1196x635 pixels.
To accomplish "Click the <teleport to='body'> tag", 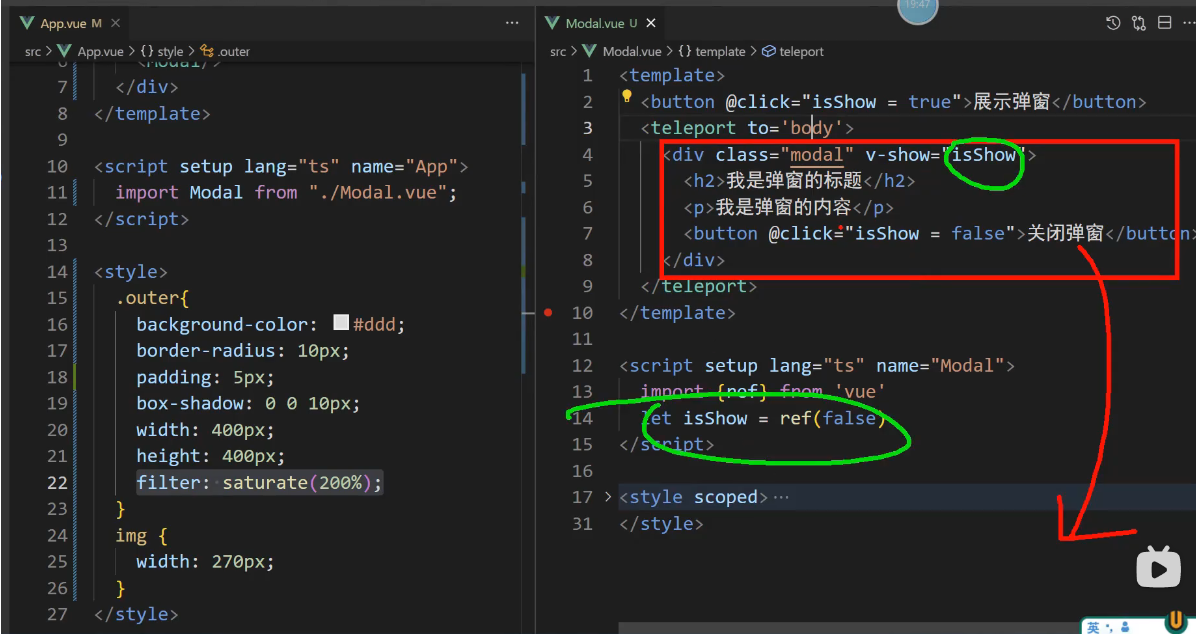I will click(x=748, y=128).
